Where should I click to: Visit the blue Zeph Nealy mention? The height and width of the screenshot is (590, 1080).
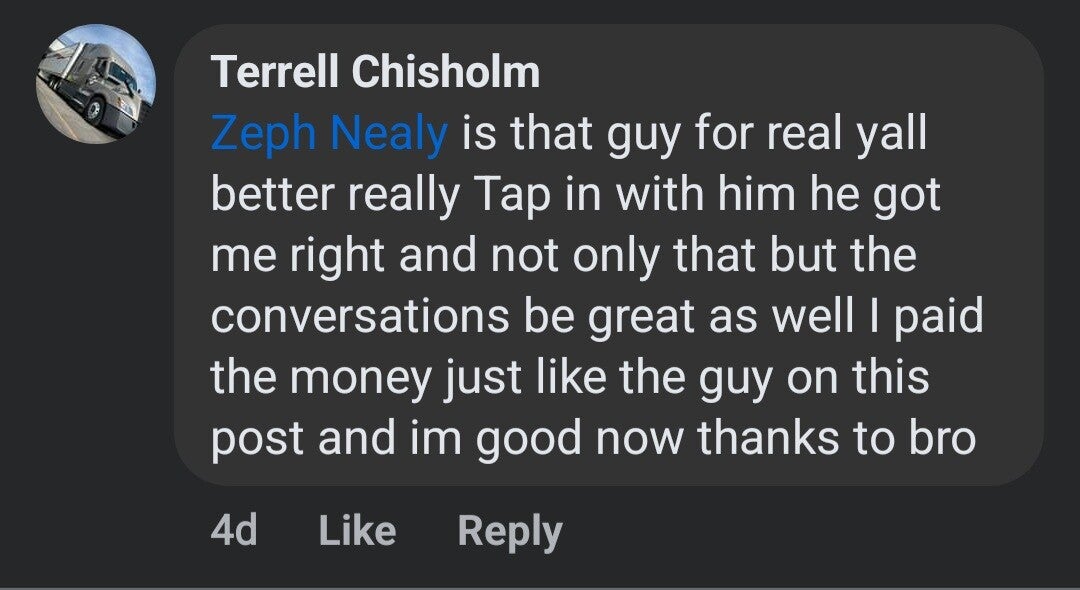[x=329, y=133]
